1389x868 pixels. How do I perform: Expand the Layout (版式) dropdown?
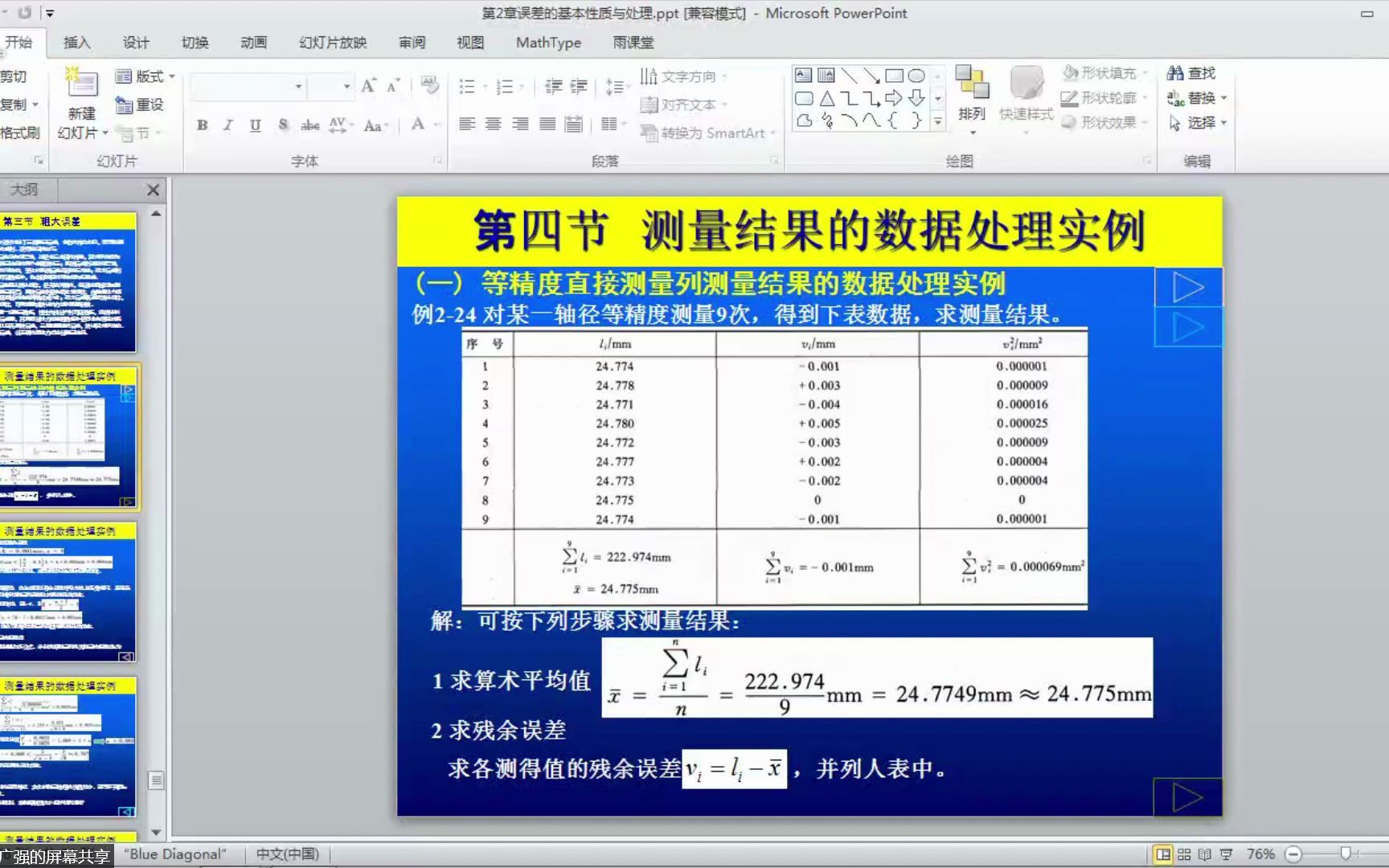pyautogui.click(x=145, y=76)
